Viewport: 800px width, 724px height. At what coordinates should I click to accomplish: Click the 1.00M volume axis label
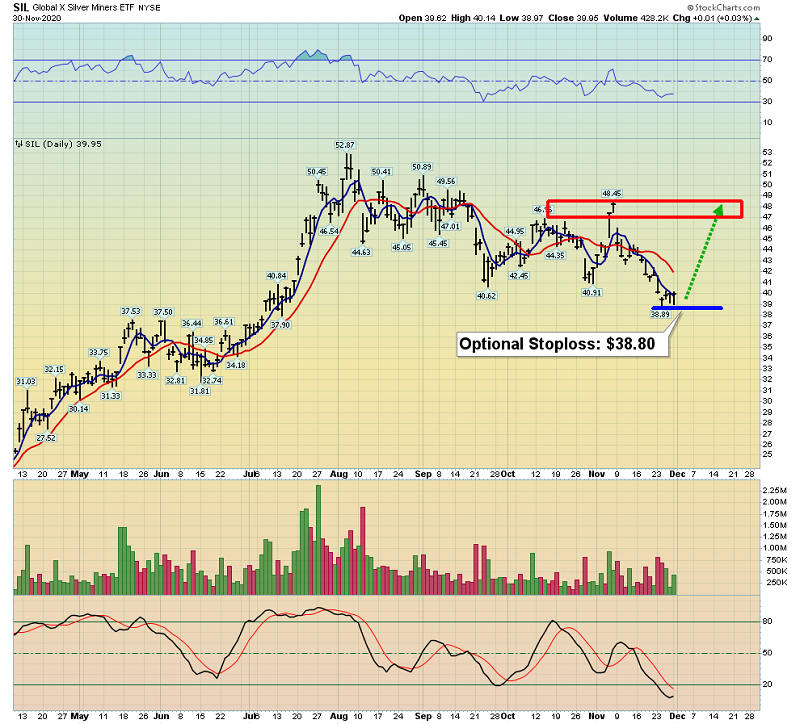tap(774, 548)
